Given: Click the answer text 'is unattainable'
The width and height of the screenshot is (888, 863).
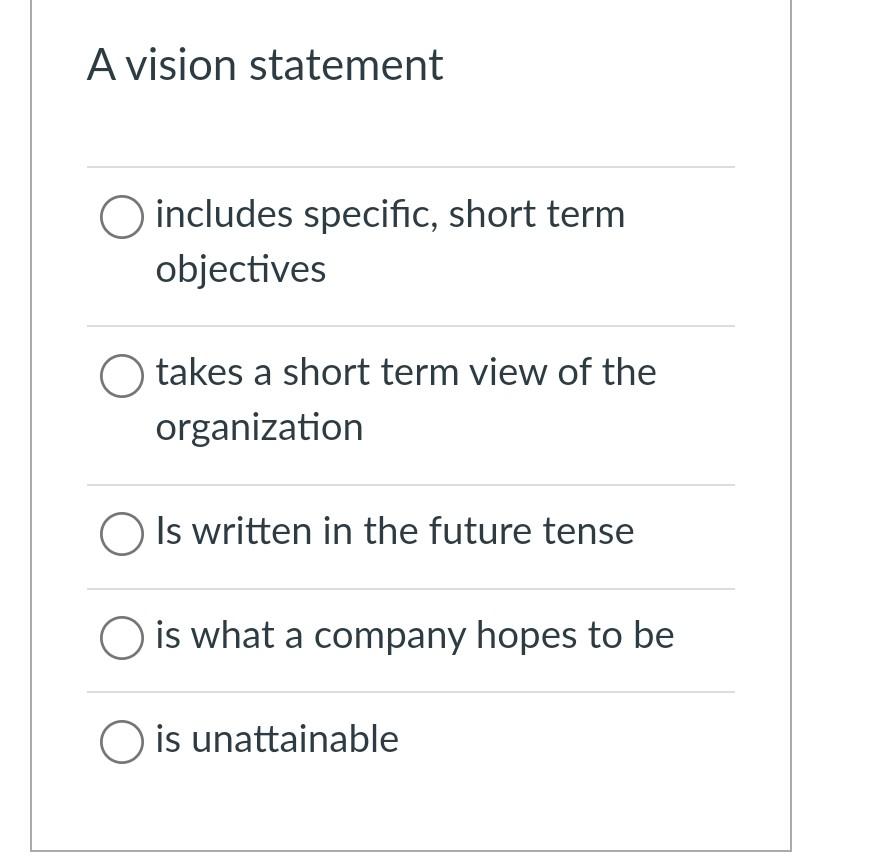Looking at the screenshot, I should click(x=276, y=740).
